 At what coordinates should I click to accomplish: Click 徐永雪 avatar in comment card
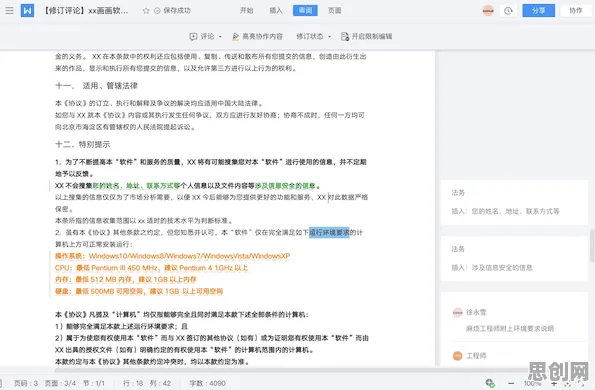pos(458,312)
